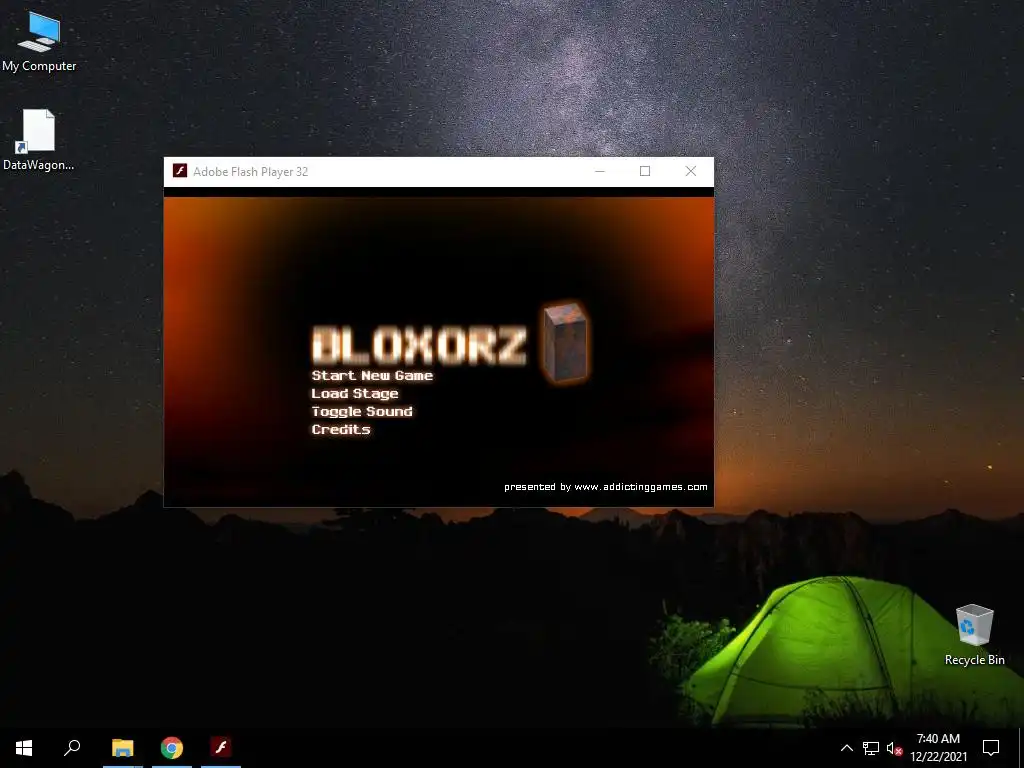Switch to Flash Player in taskbar
Screen dimensions: 1024x768
point(221,748)
